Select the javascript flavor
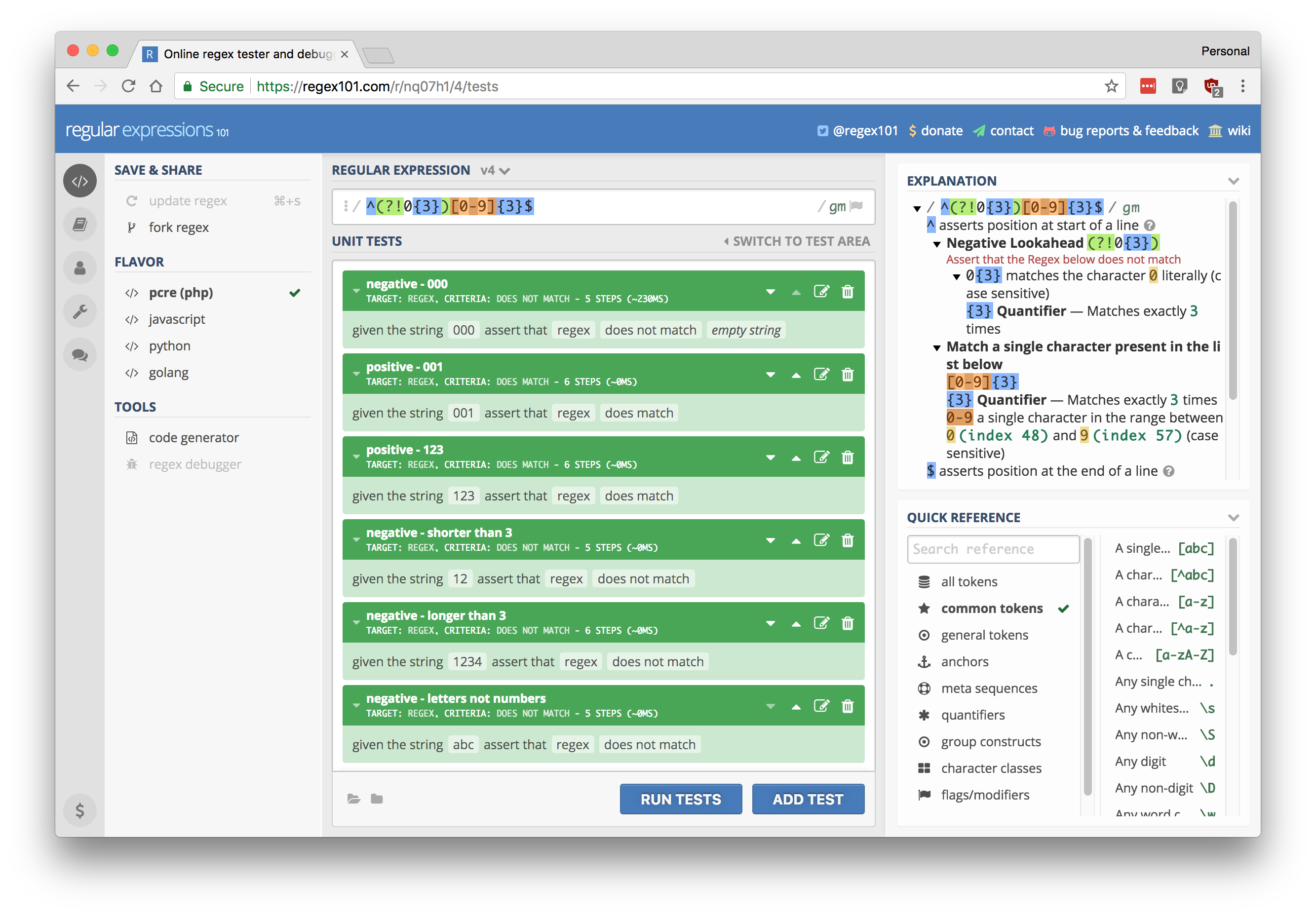Screen dimensions: 1316x916 212,319
